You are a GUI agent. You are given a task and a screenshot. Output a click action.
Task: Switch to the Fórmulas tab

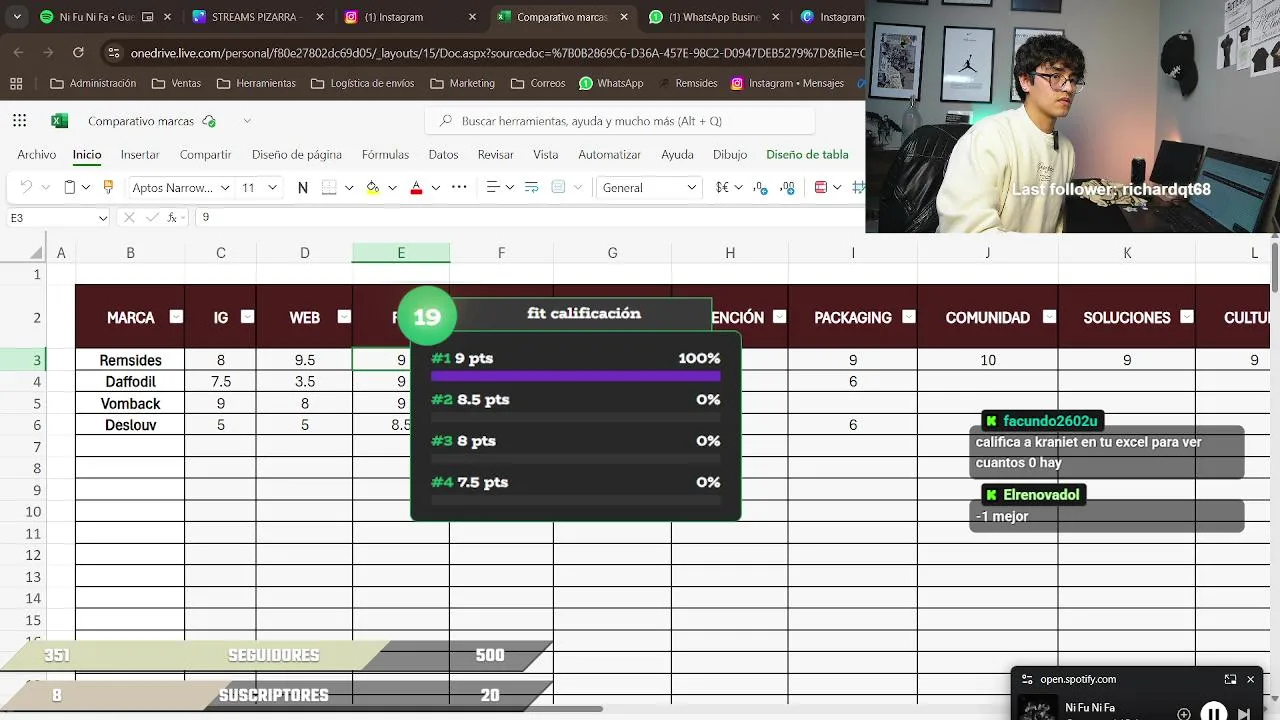coord(385,155)
